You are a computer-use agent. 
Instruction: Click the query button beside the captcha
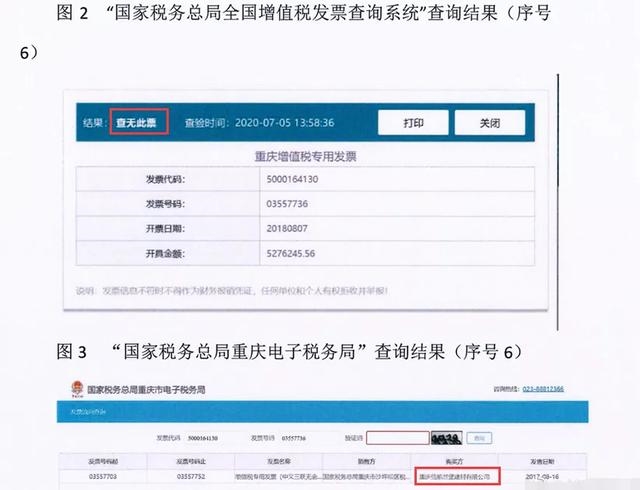click(480, 438)
